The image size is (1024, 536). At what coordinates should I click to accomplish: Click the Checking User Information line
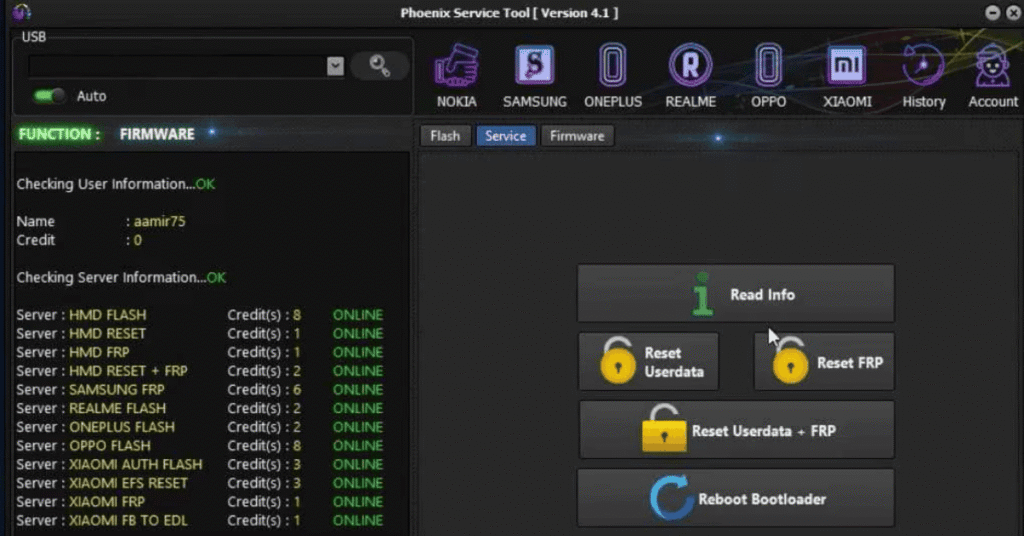(116, 184)
